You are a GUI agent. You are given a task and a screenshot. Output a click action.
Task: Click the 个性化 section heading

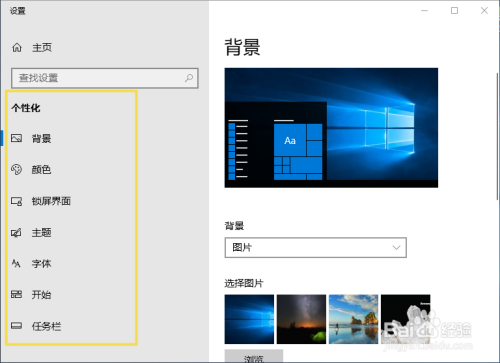coord(26,108)
